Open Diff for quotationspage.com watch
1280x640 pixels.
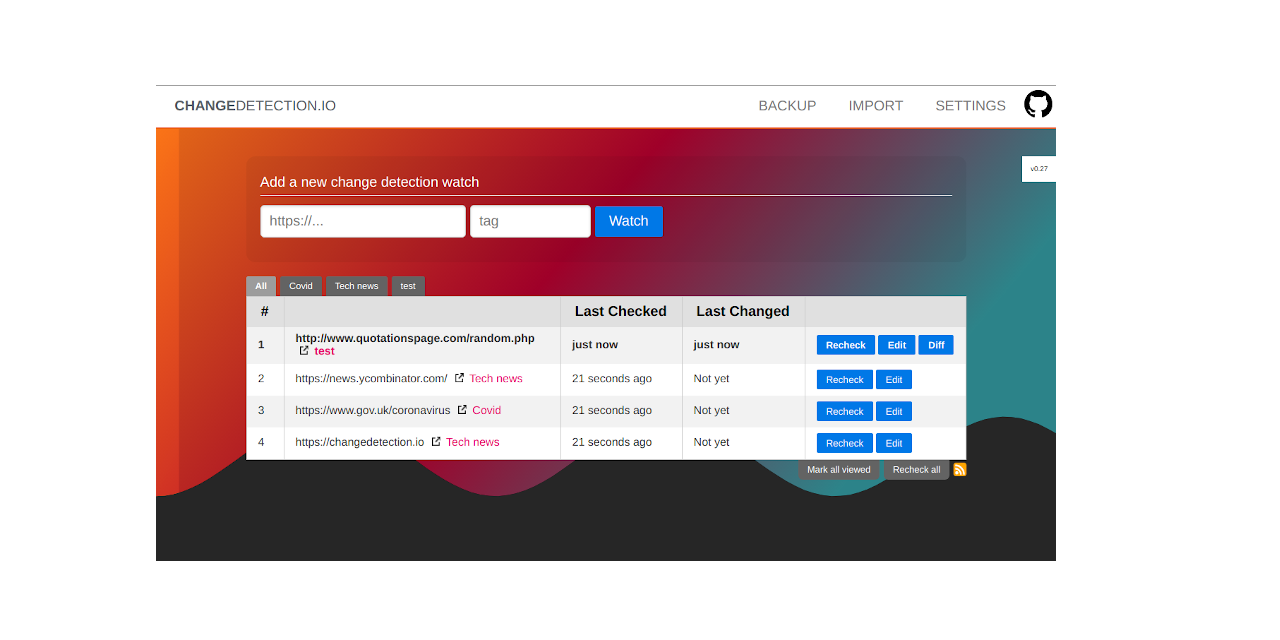pyautogui.click(x=936, y=345)
